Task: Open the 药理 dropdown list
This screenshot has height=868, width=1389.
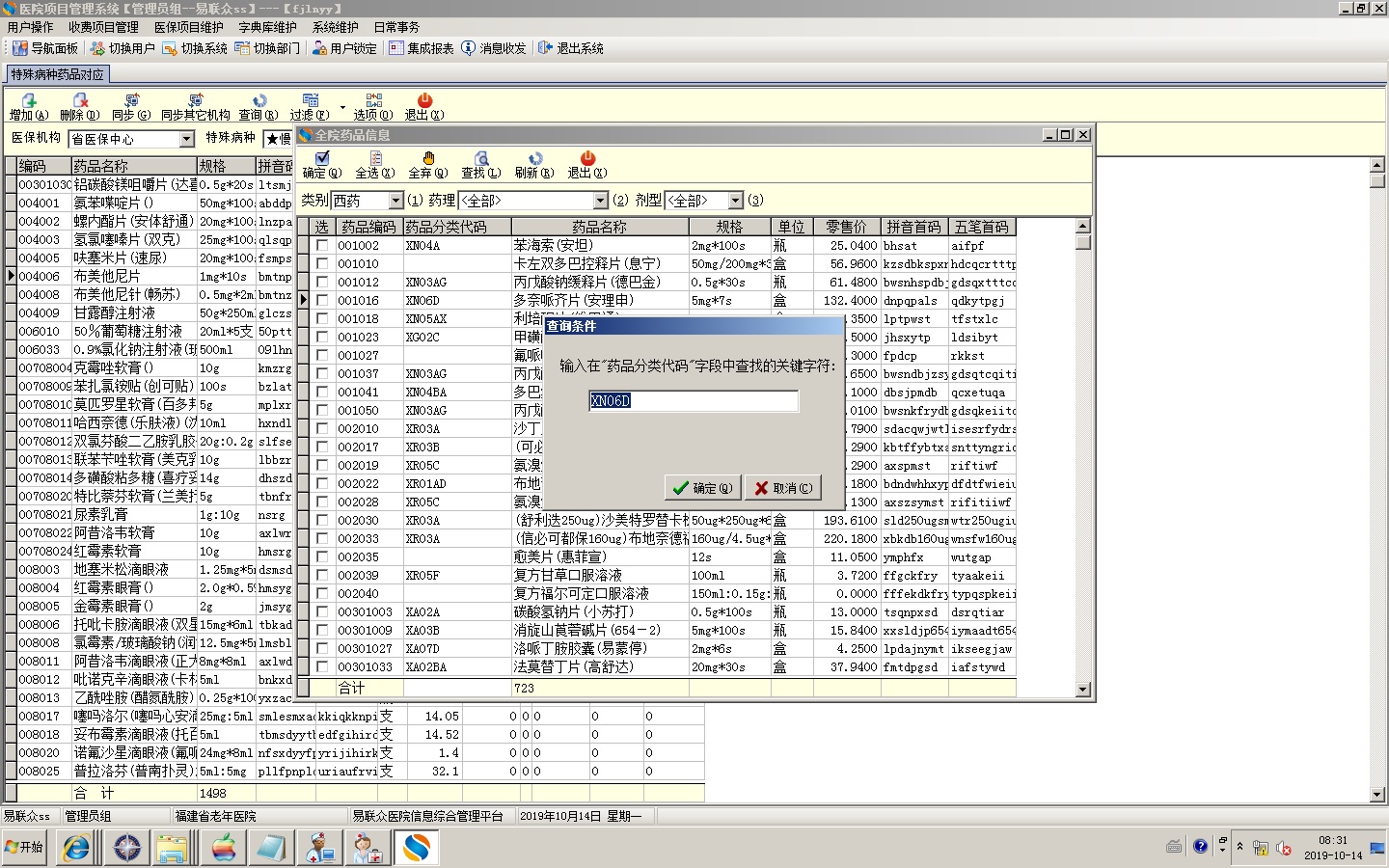Action: pyautogui.click(x=600, y=201)
